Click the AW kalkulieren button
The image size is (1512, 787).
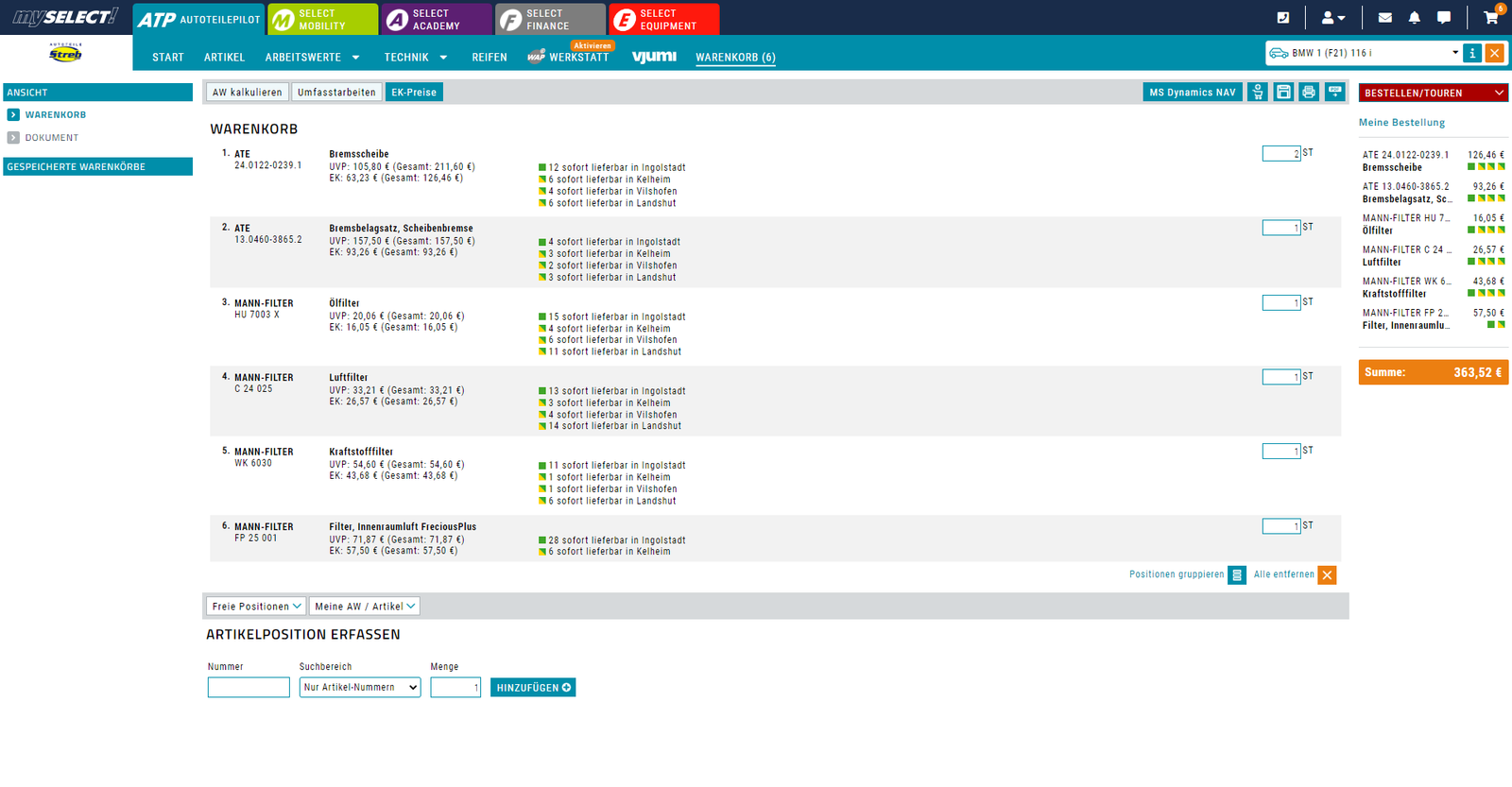coord(248,92)
